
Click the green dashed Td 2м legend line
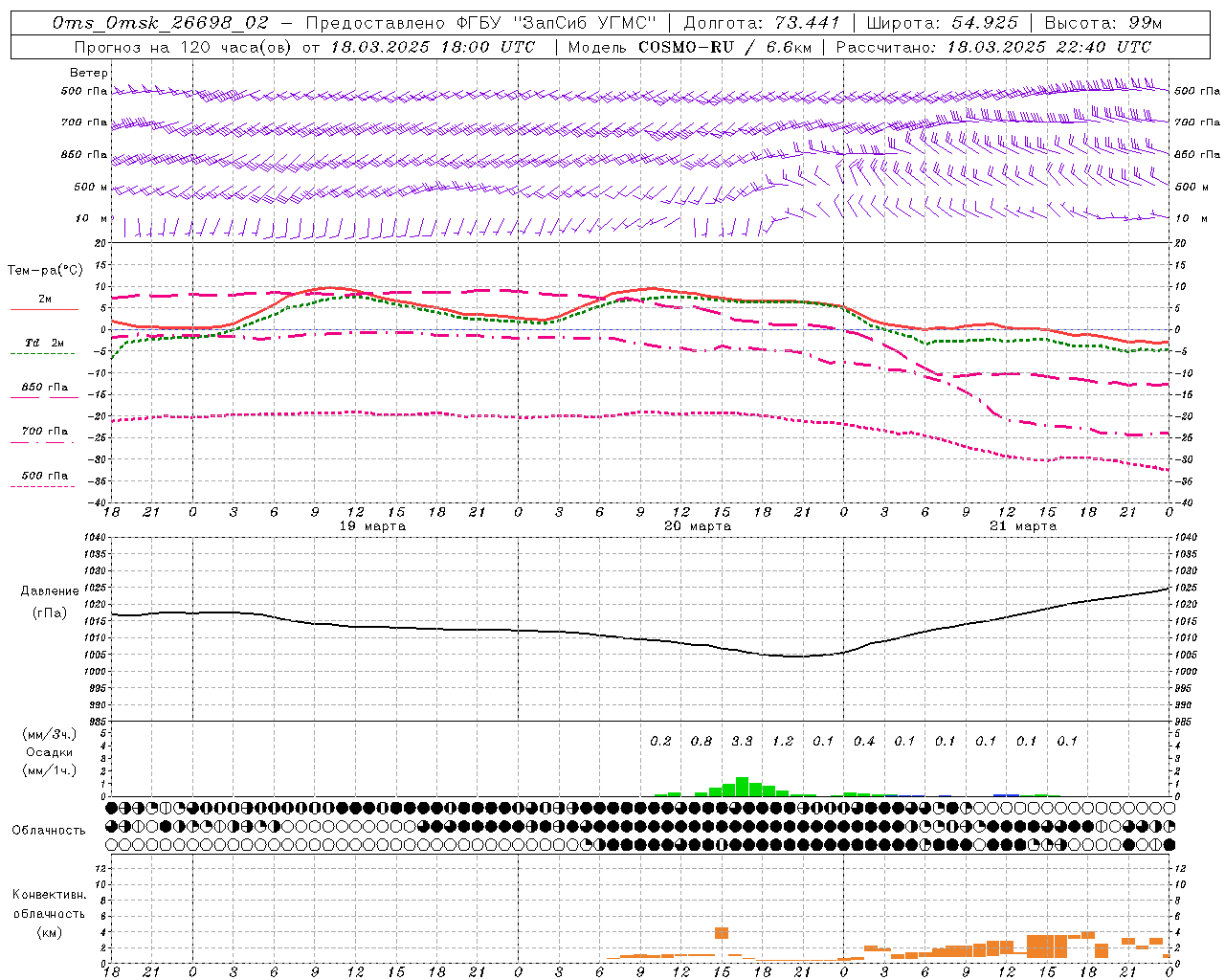point(42,353)
